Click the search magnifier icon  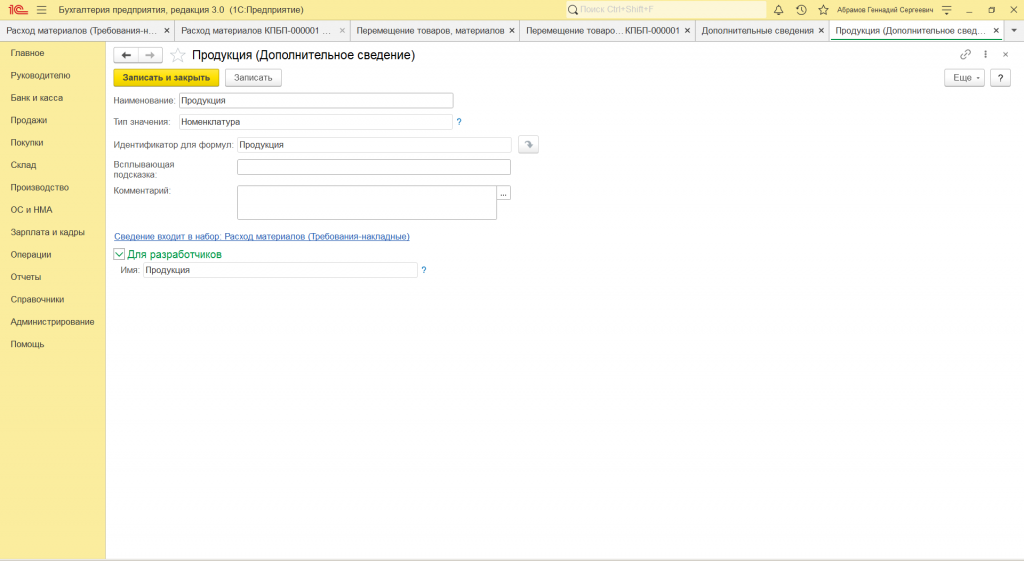[x=573, y=10]
